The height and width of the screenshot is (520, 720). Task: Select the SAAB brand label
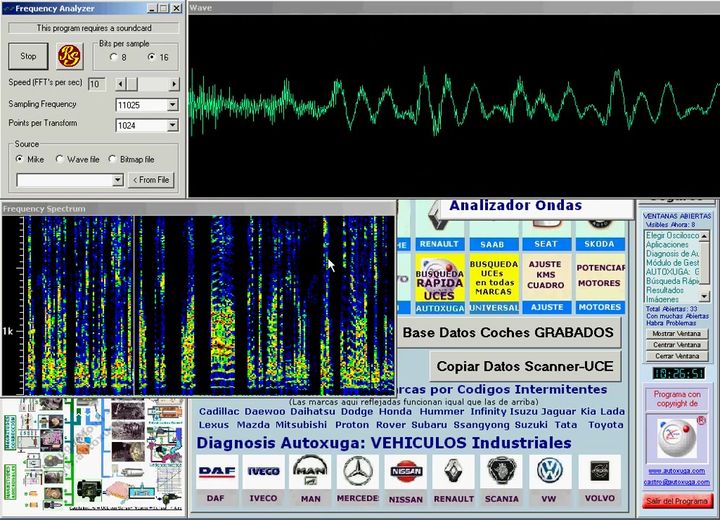(x=492, y=244)
